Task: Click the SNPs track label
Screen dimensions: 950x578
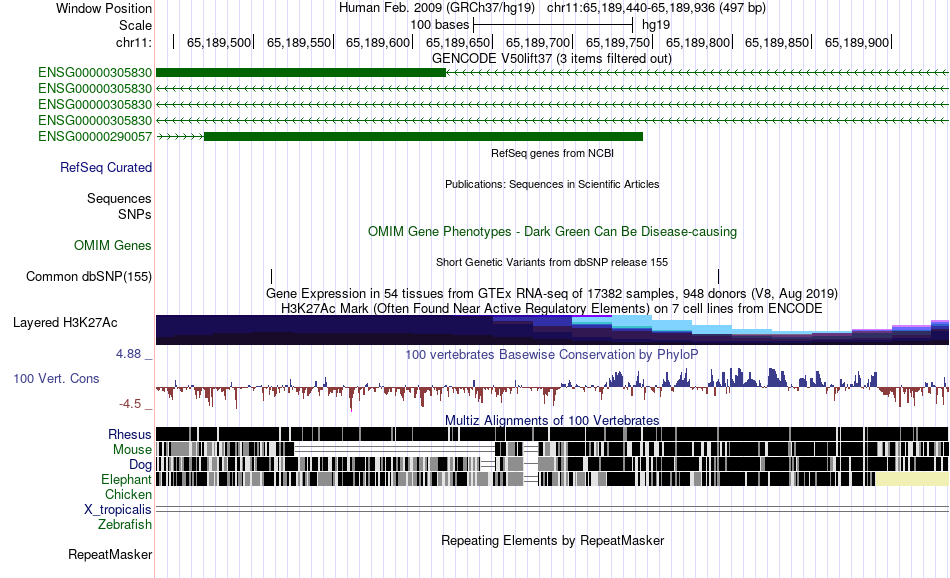Action: tap(135, 214)
